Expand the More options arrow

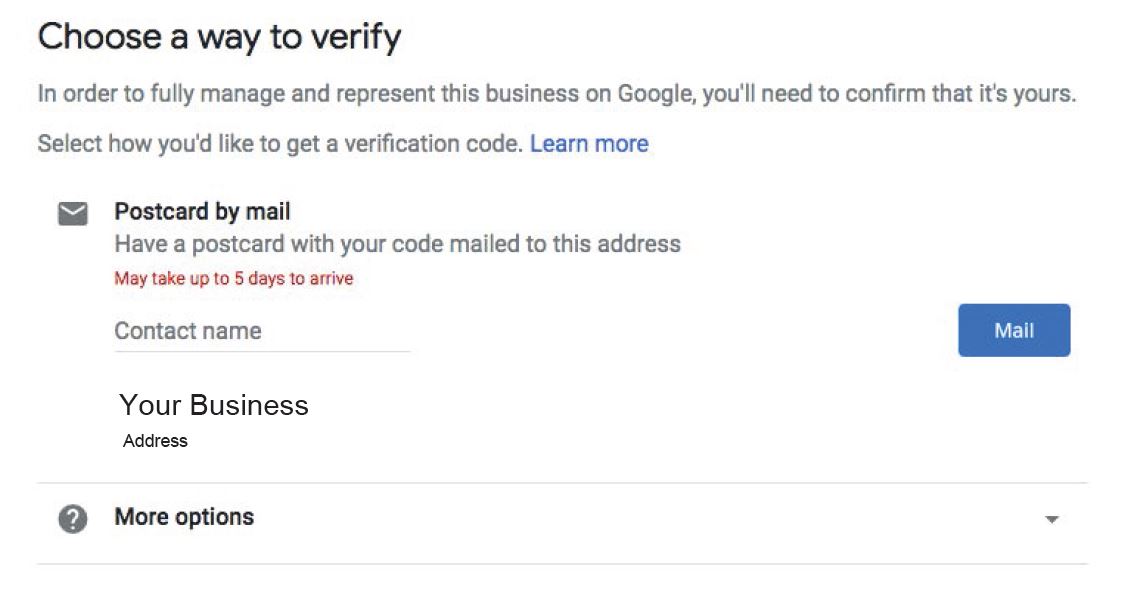(x=1052, y=520)
